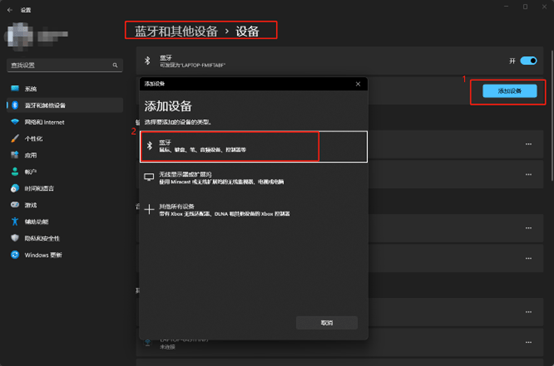
Task: Open Windows 更新 in the sidebar
Action: (65, 255)
